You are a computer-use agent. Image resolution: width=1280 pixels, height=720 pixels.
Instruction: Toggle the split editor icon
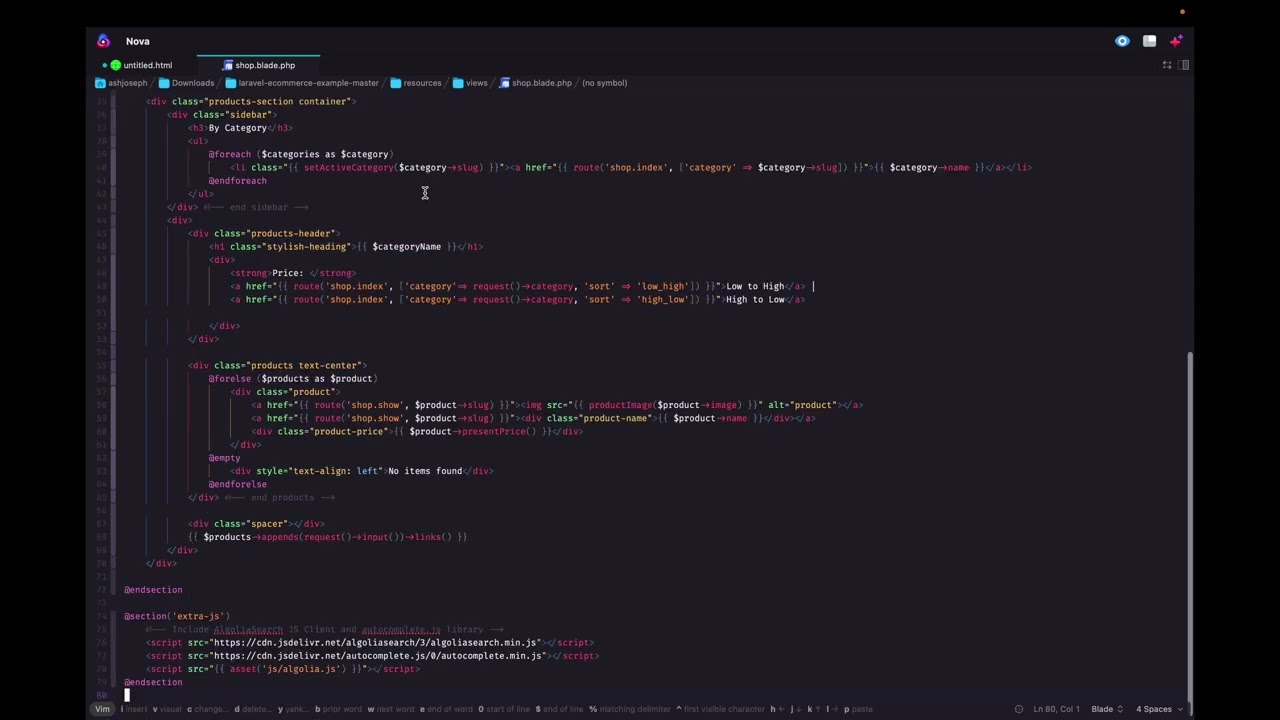1184,65
